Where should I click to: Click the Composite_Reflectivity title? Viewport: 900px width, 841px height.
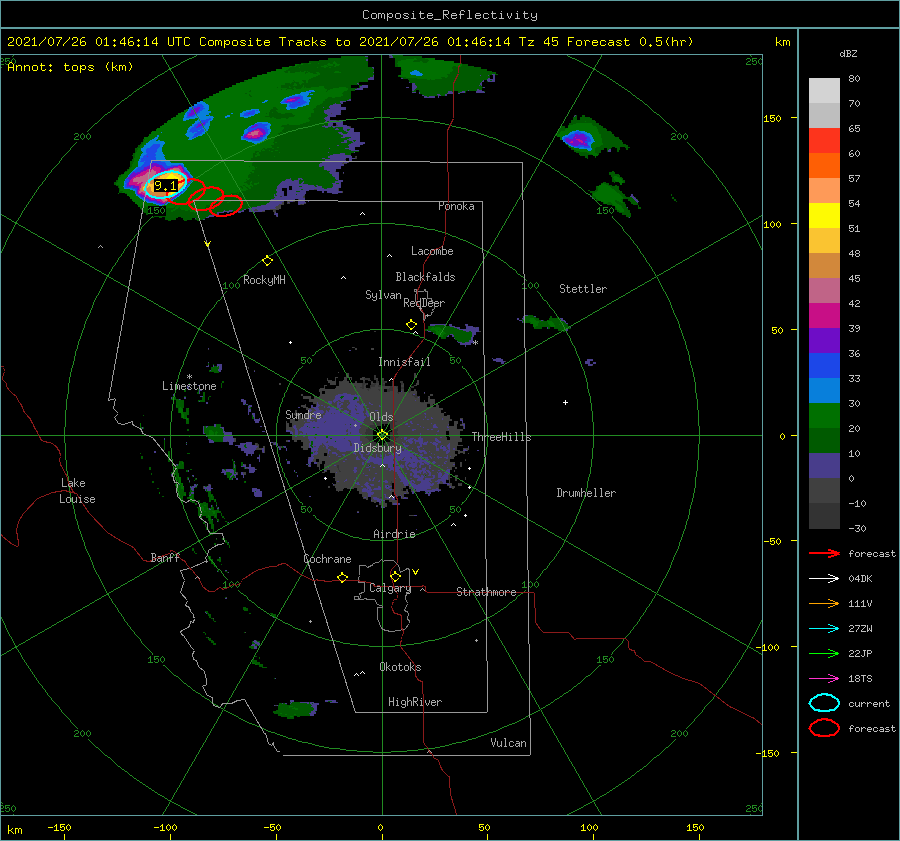[449, 15]
